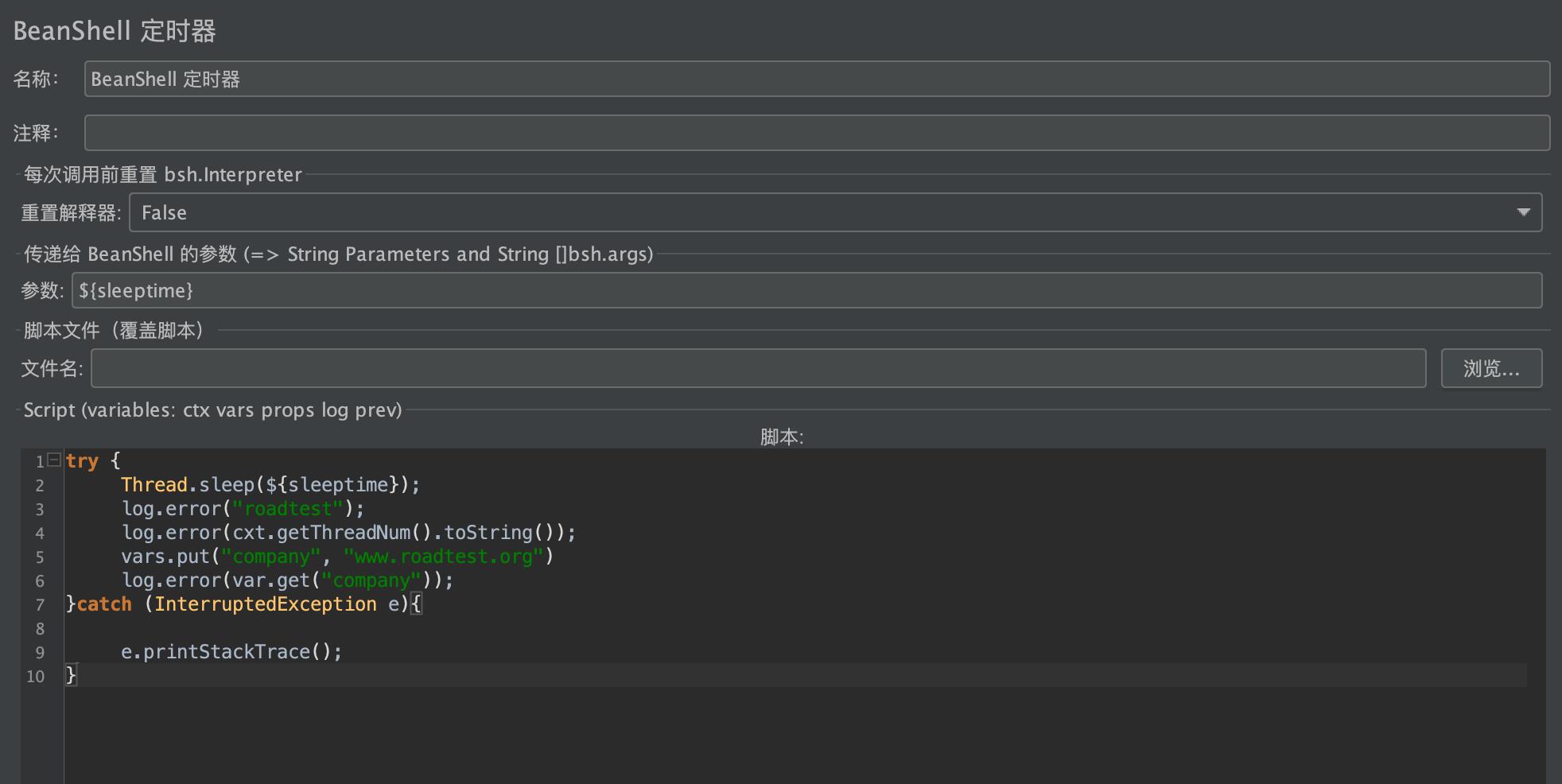Click the '脚本:' label above the editor
This screenshot has width=1562, height=784.
point(782,437)
